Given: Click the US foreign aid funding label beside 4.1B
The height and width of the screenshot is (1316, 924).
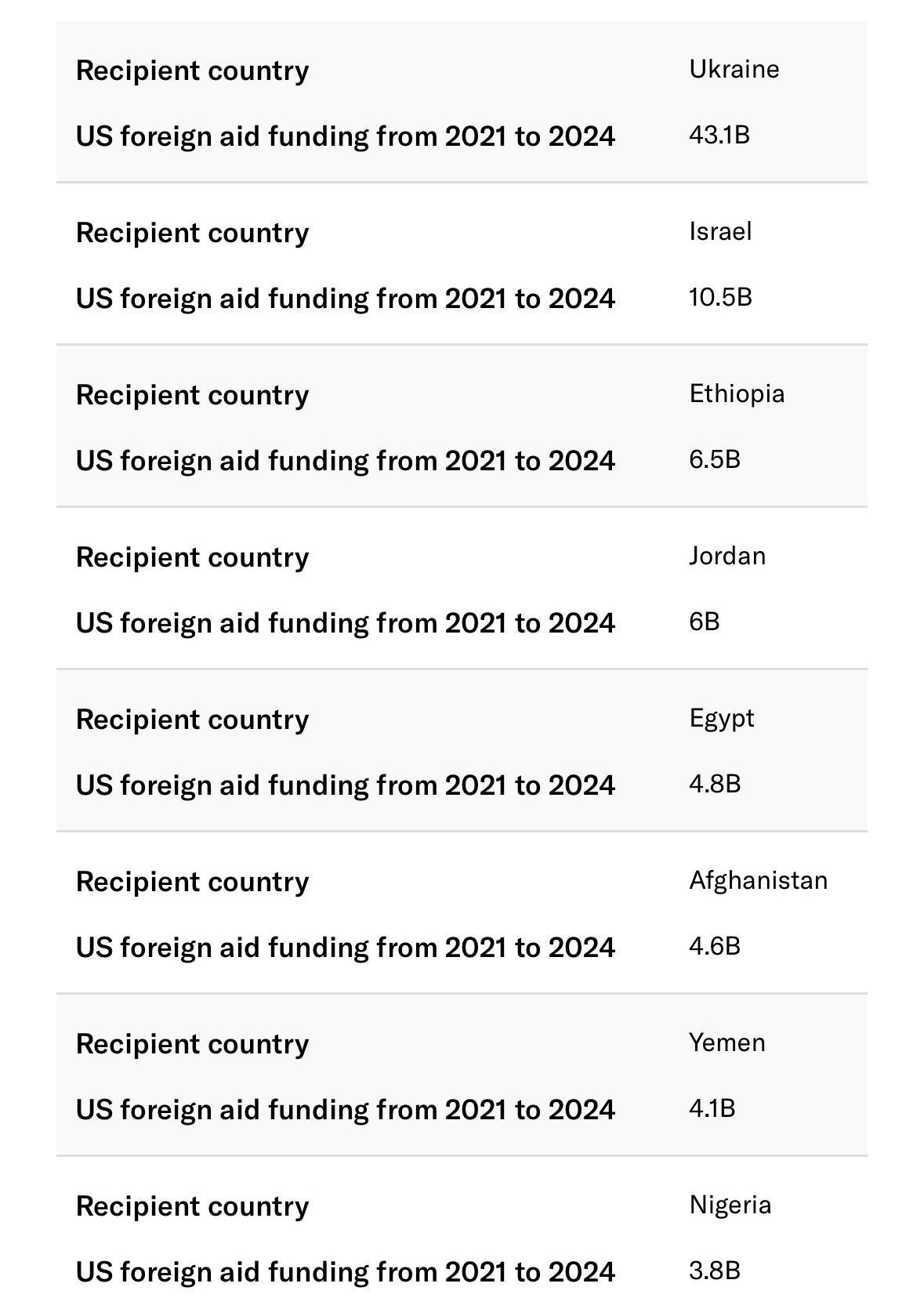Looking at the screenshot, I should (x=345, y=1110).
